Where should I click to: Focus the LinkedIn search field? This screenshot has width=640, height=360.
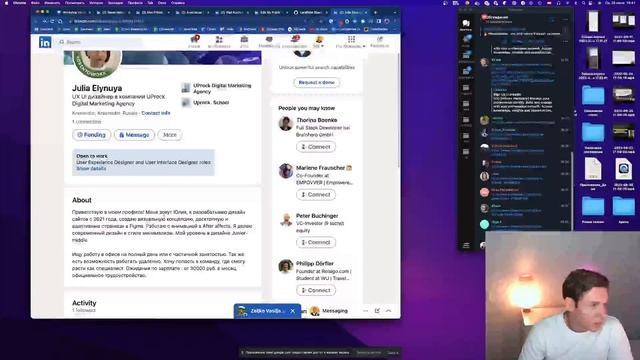click(100, 42)
